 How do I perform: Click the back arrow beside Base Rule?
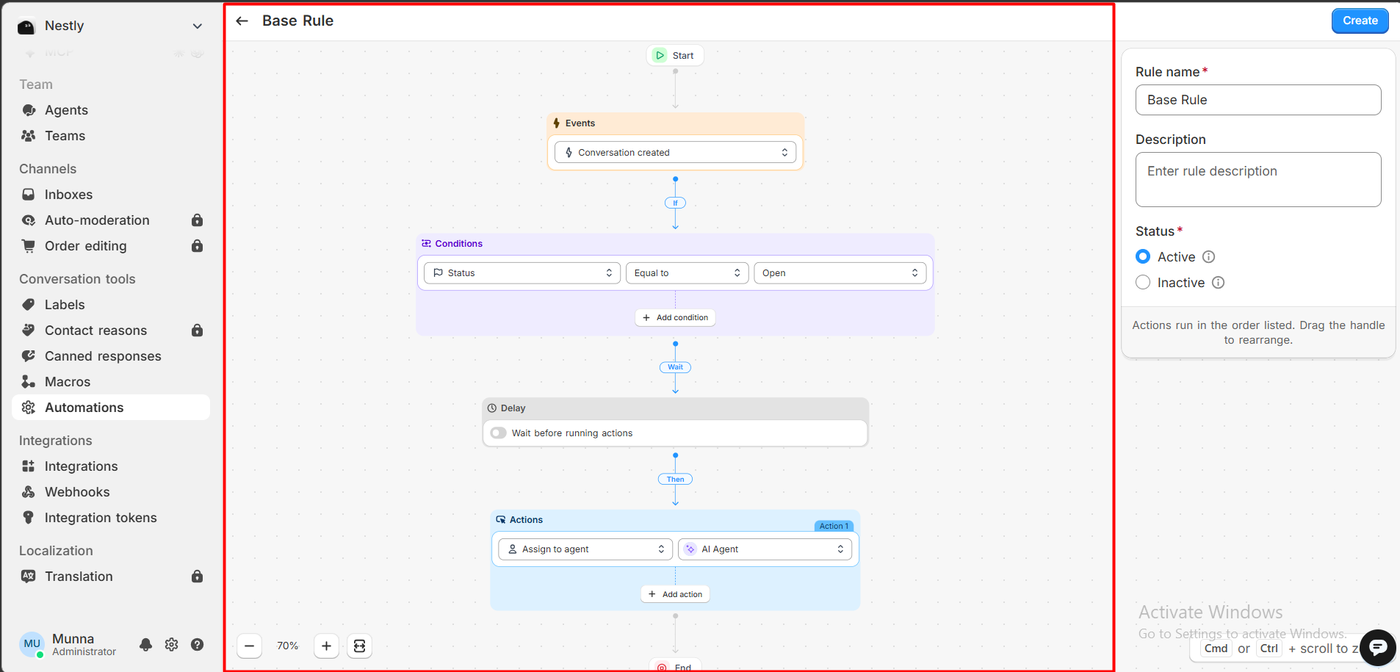[x=242, y=21]
